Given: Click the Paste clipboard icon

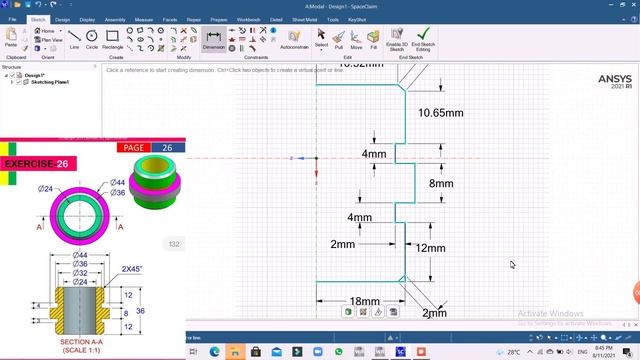Looking at the screenshot, I should pos(11,37).
